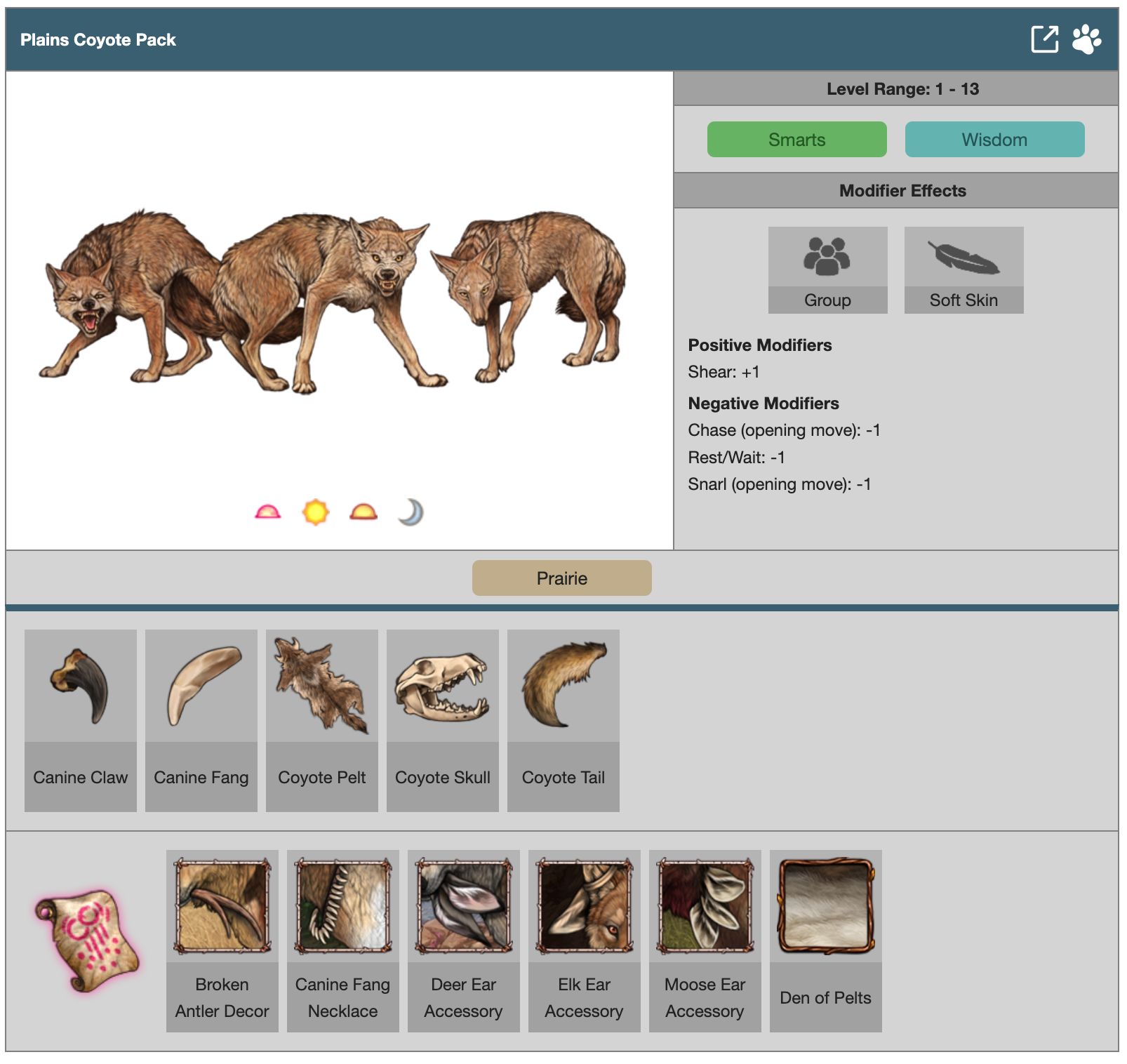Click the Wisdom stat button

pyautogui.click(x=994, y=140)
